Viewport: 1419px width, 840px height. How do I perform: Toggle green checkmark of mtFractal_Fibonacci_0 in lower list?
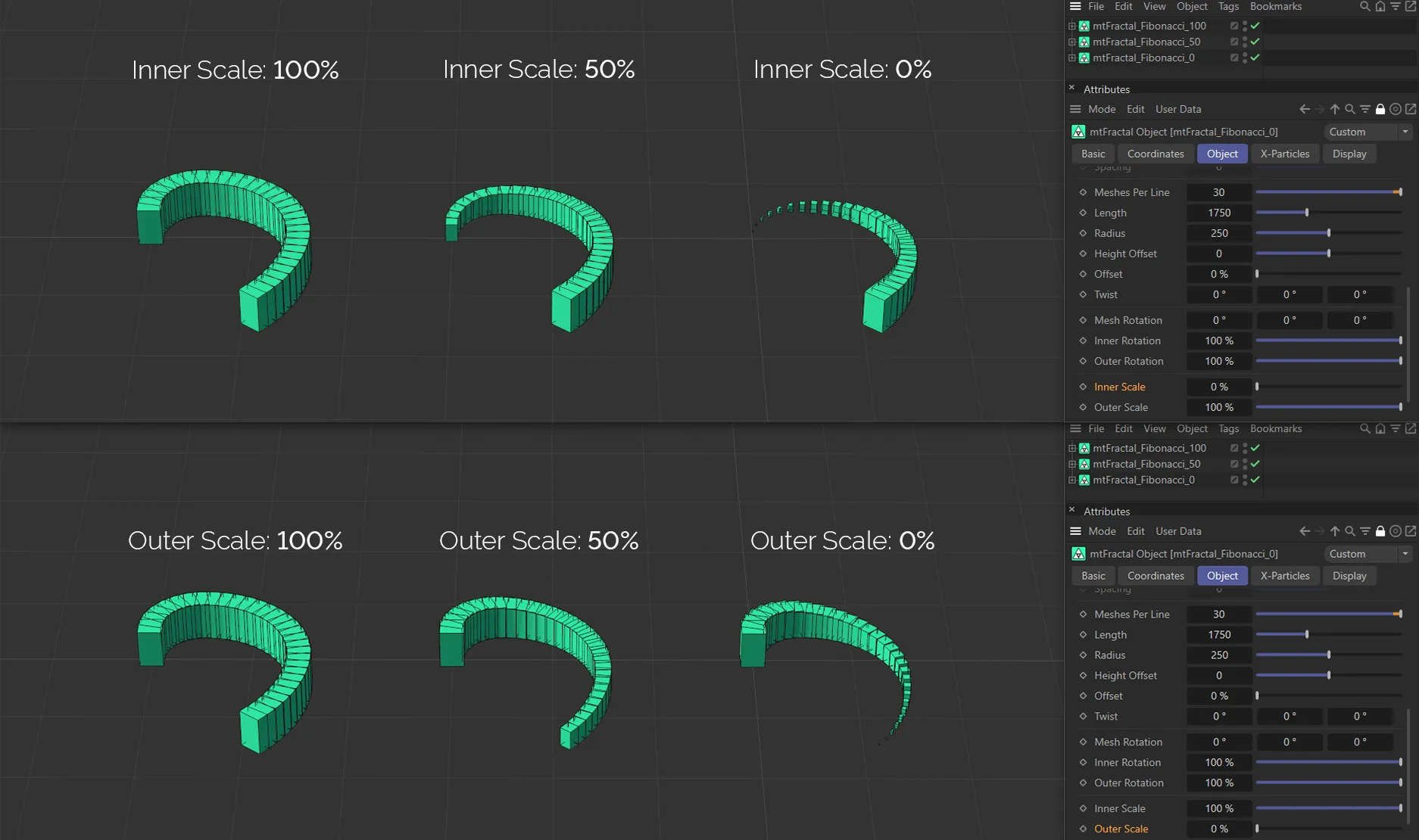coord(1255,480)
